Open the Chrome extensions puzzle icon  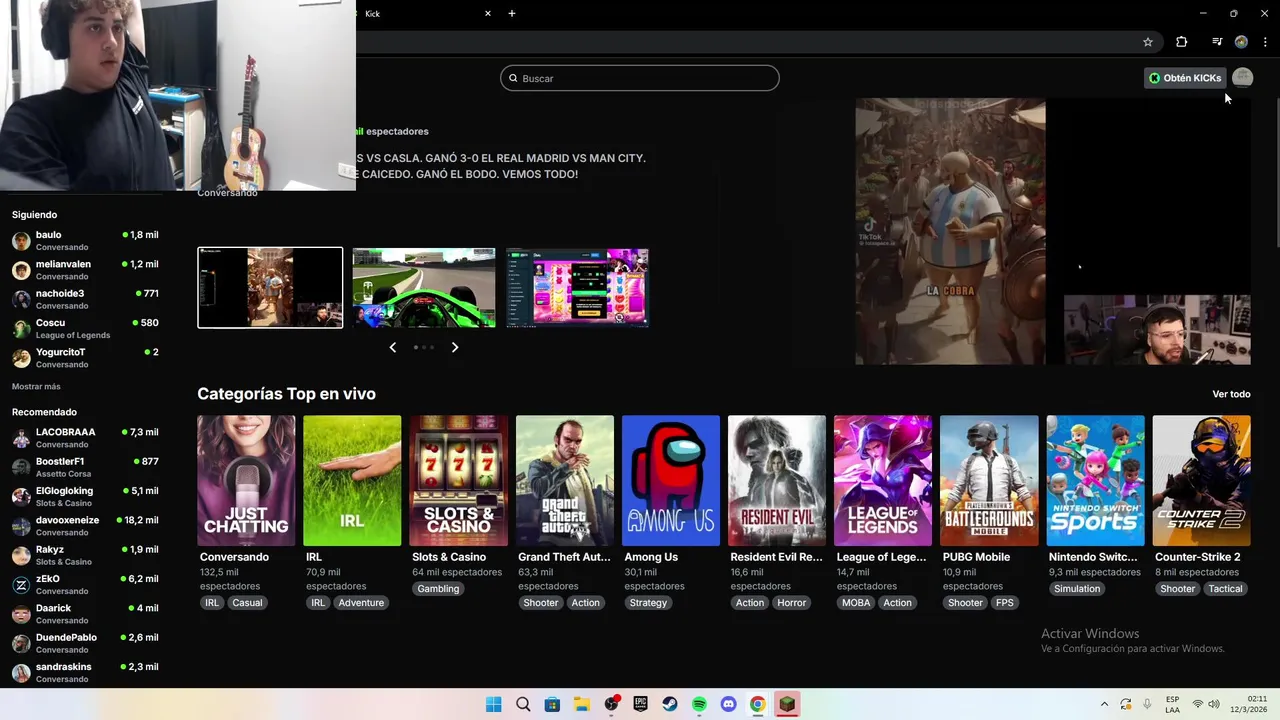click(x=1181, y=42)
